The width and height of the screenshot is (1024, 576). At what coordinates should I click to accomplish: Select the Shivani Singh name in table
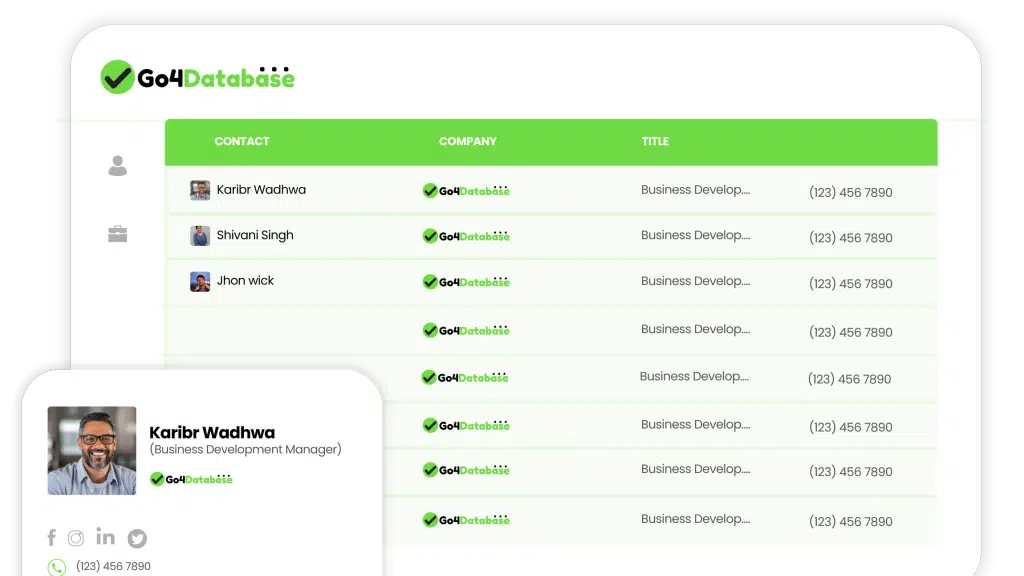(255, 235)
